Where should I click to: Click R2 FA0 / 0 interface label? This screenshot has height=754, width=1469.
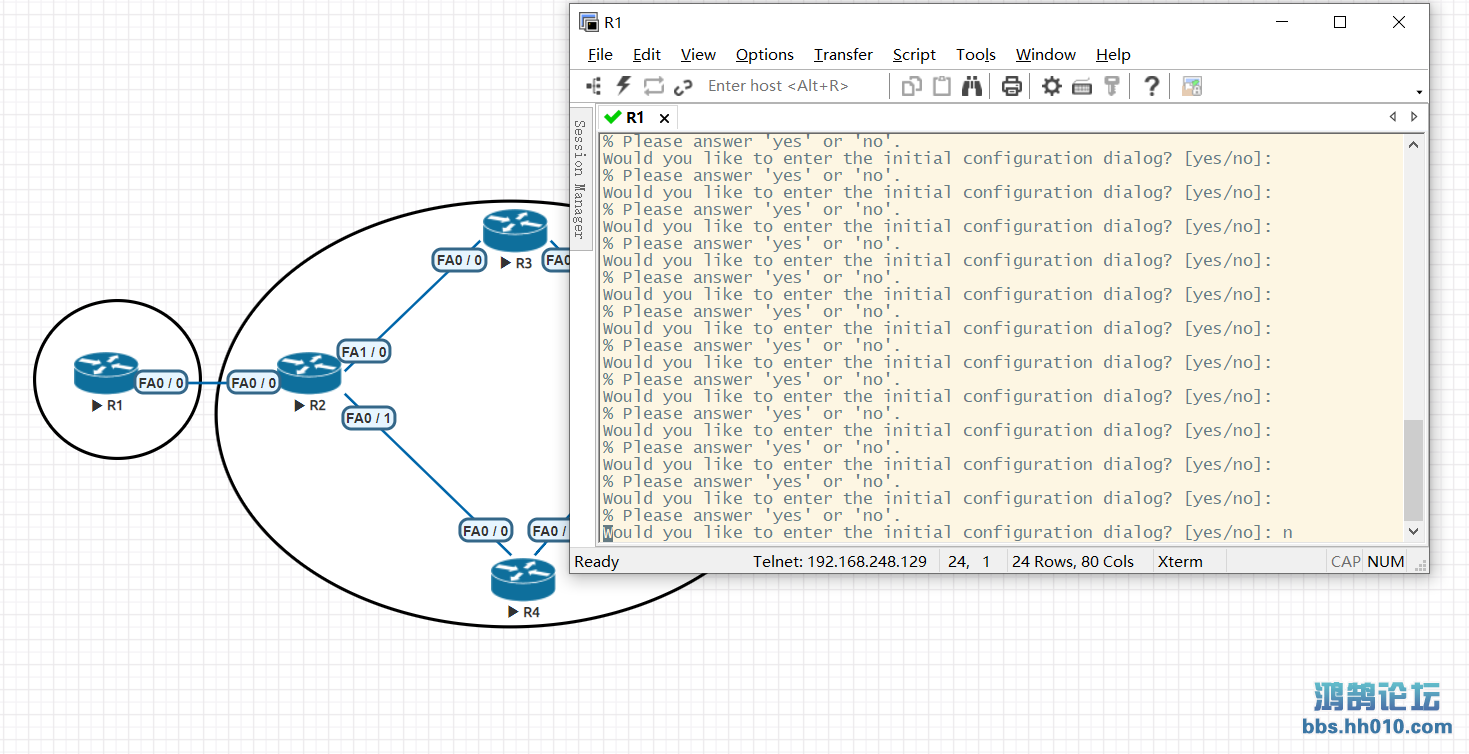(x=253, y=383)
